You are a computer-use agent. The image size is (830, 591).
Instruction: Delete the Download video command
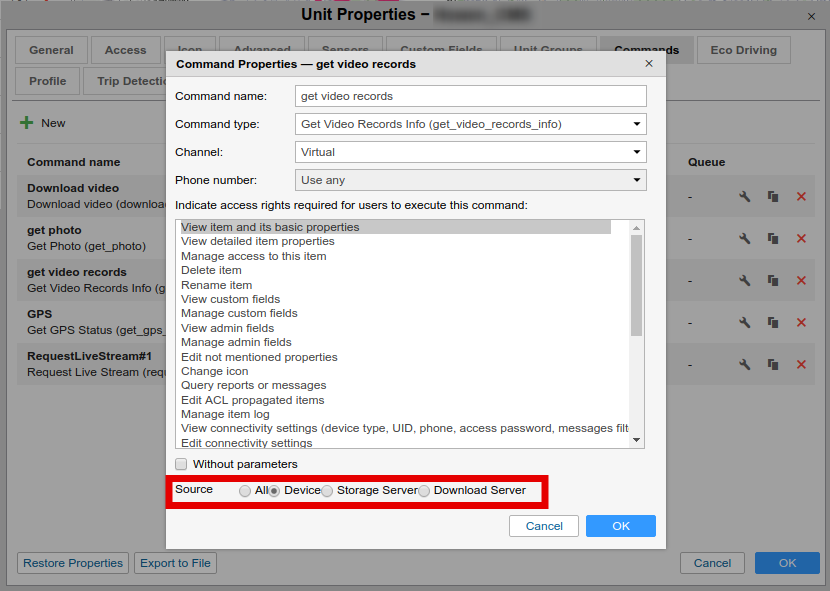click(x=801, y=197)
